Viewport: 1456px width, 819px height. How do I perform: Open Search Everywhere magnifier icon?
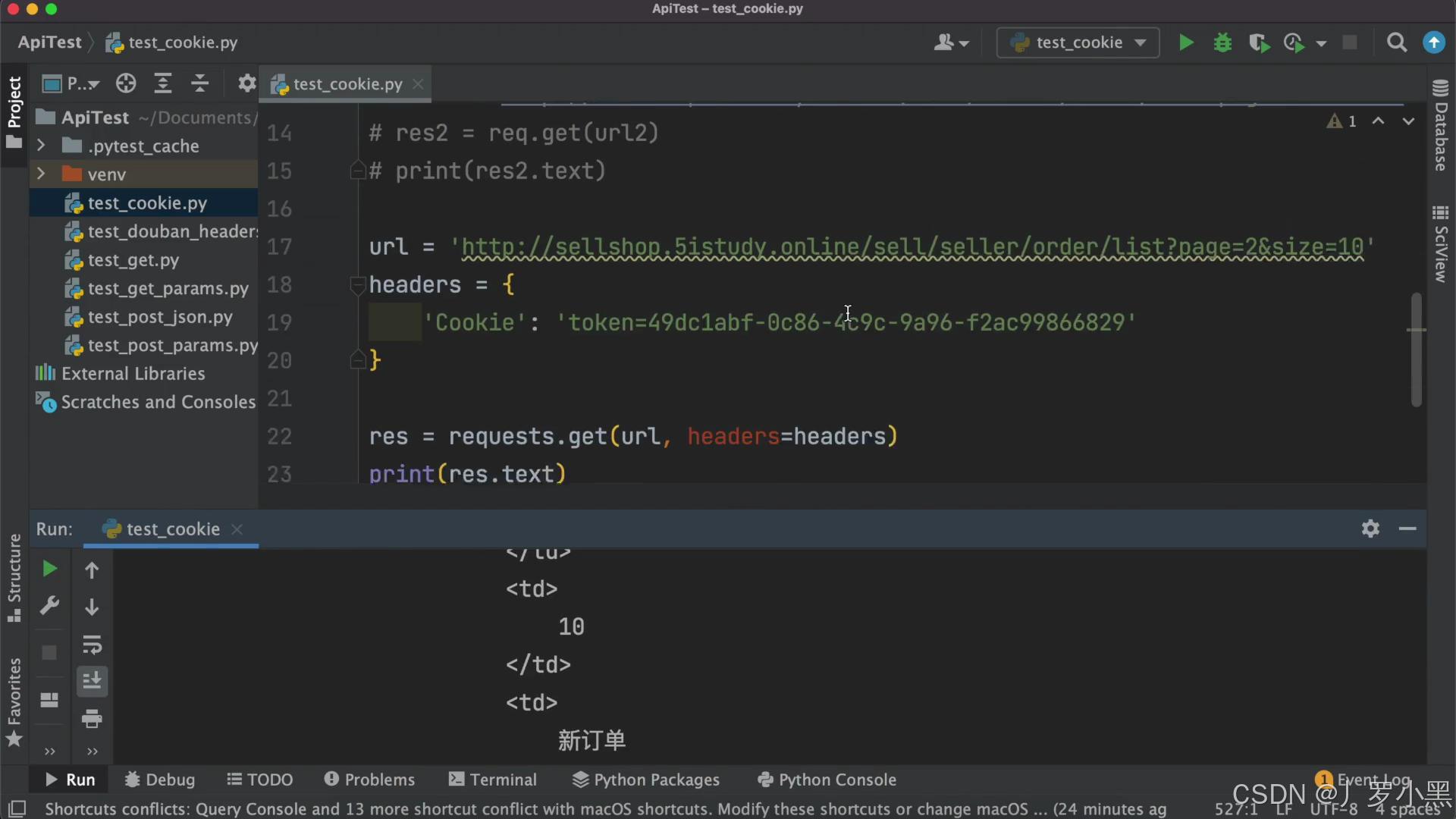click(x=1397, y=42)
